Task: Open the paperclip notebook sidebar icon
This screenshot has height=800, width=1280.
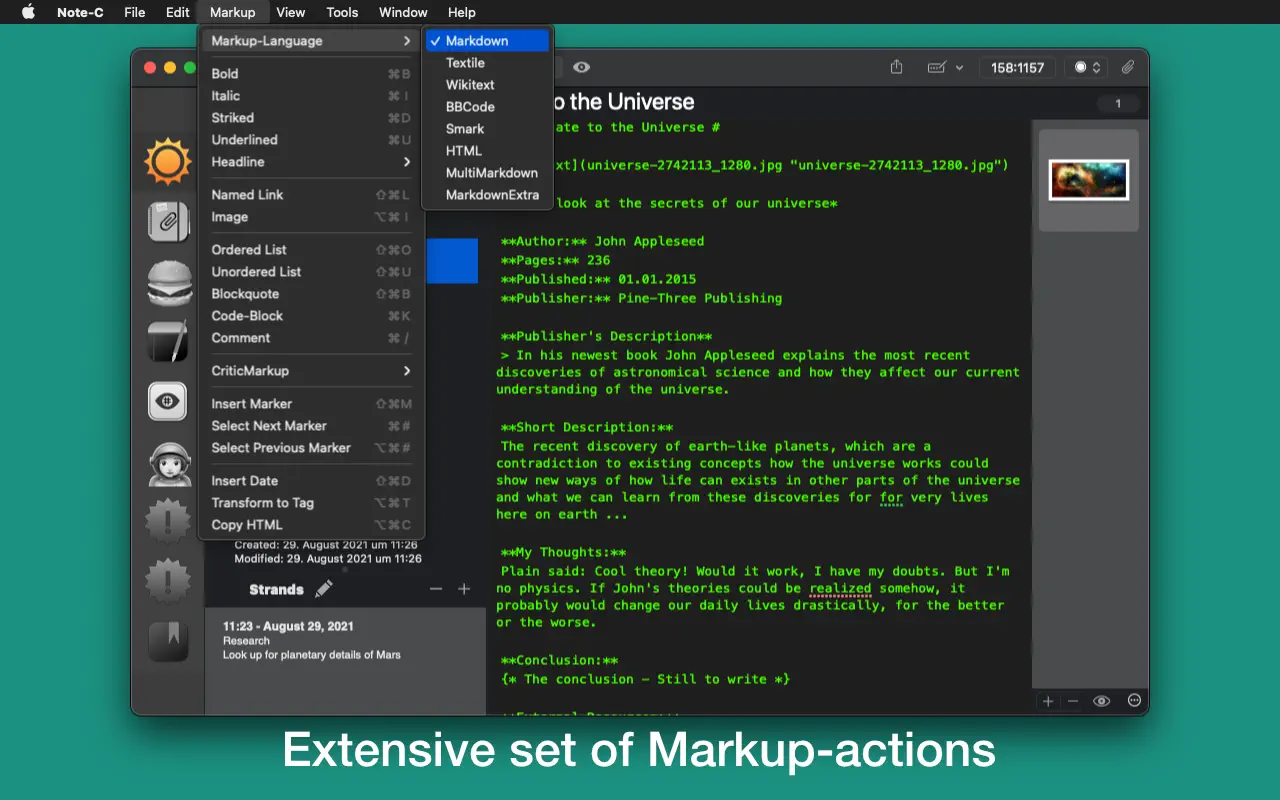Action: tap(167, 221)
